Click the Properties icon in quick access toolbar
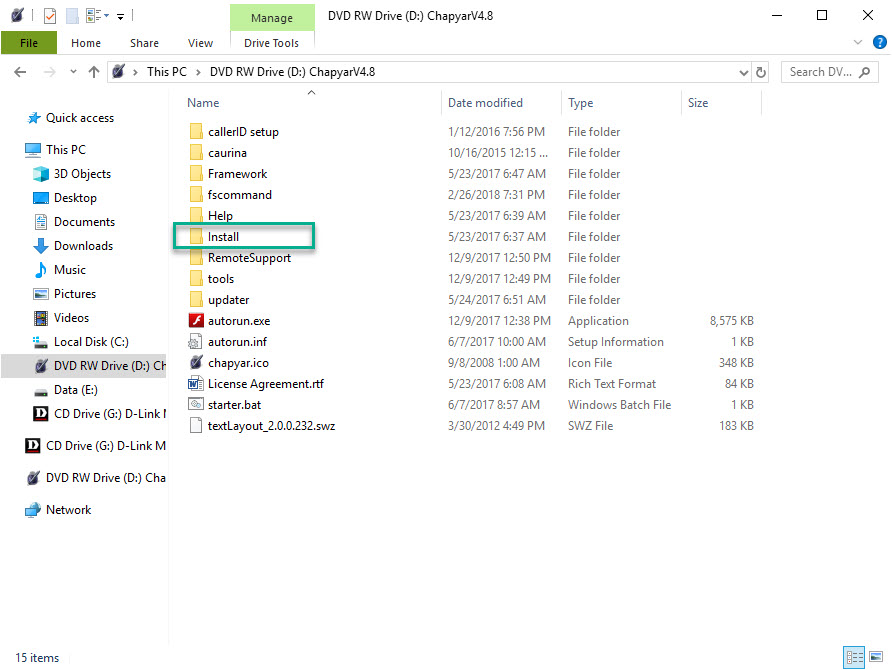This screenshot has width=892, height=670. point(50,16)
